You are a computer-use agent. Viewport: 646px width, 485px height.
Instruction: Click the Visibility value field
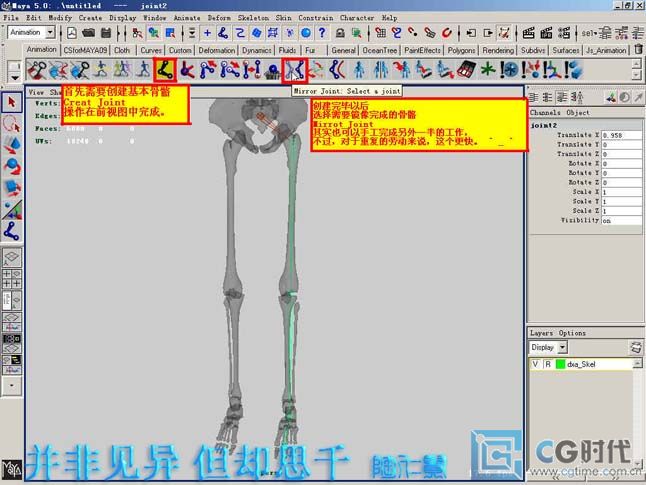[621, 221]
